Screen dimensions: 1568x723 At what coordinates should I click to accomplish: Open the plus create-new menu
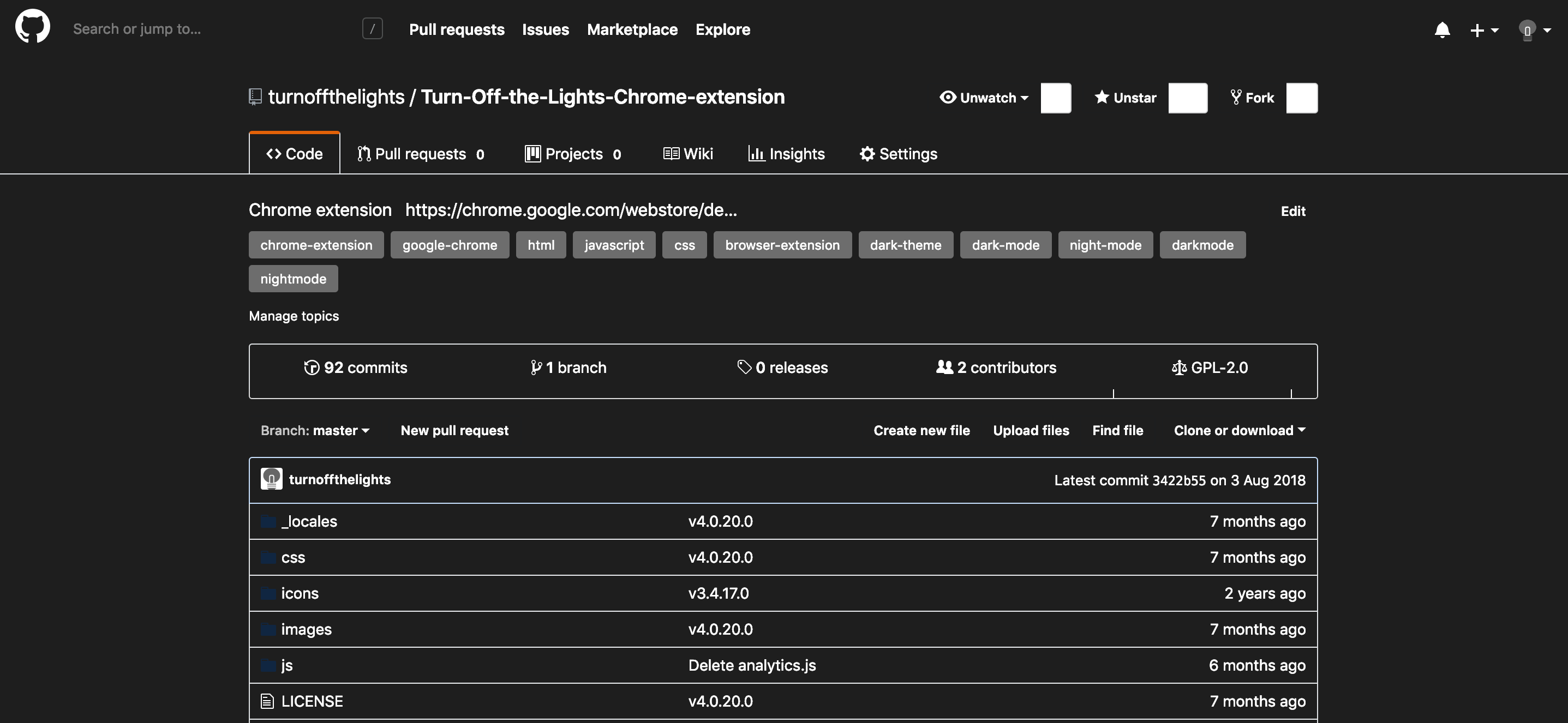[1483, 30]
